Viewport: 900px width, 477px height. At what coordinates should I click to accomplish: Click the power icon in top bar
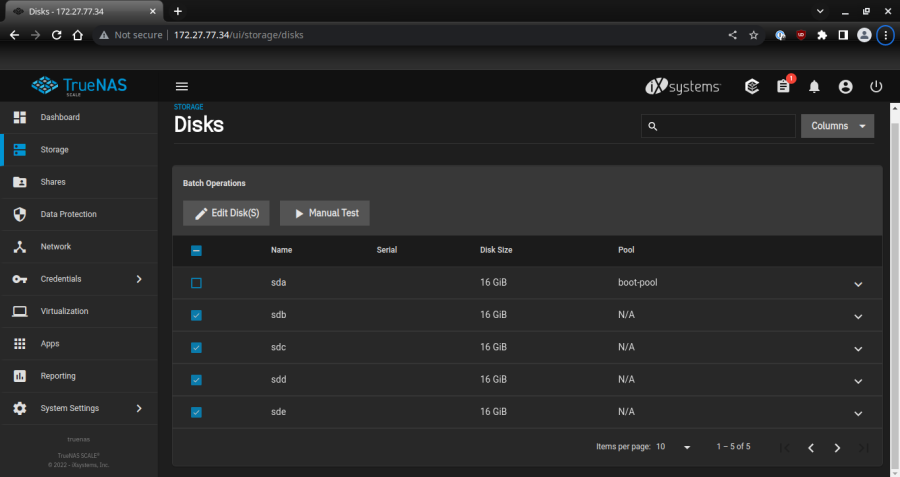pyautogui.click(x=876, y=87)
